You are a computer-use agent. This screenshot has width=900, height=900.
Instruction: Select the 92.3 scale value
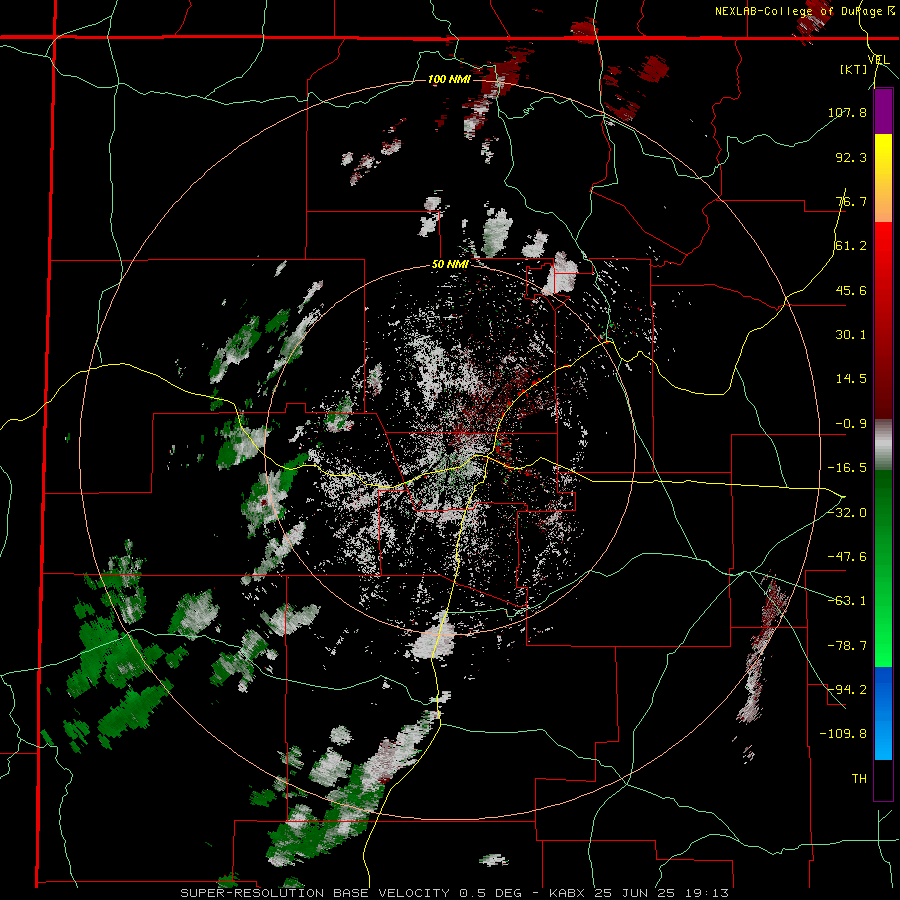pyautogui.click(x=851, y=157)
